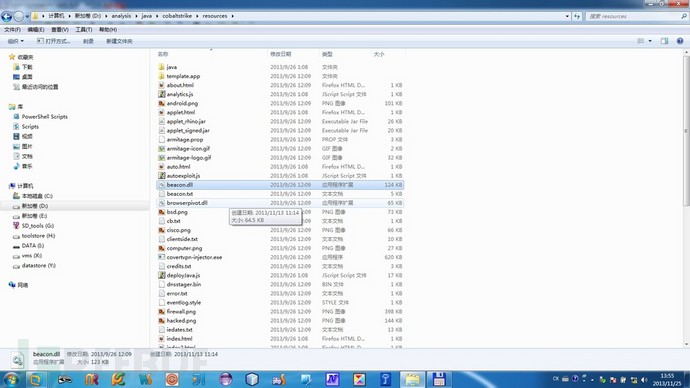Select Scripts library in sidebar
The width and height of the screenshot is (690, 388).
[x=26, y=126]
